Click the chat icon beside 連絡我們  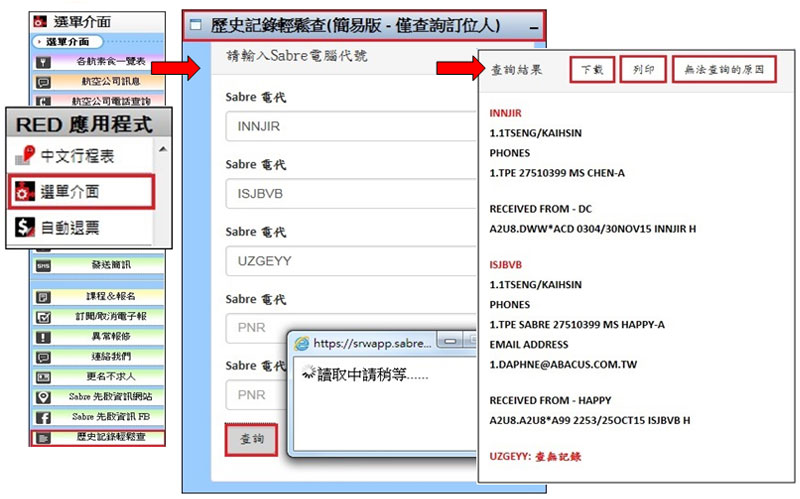pos(43,357)
